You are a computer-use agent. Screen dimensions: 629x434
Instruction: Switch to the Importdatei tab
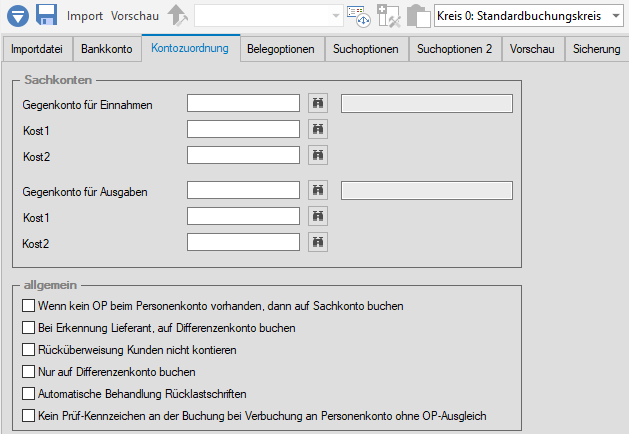click(x=37, y=49)
